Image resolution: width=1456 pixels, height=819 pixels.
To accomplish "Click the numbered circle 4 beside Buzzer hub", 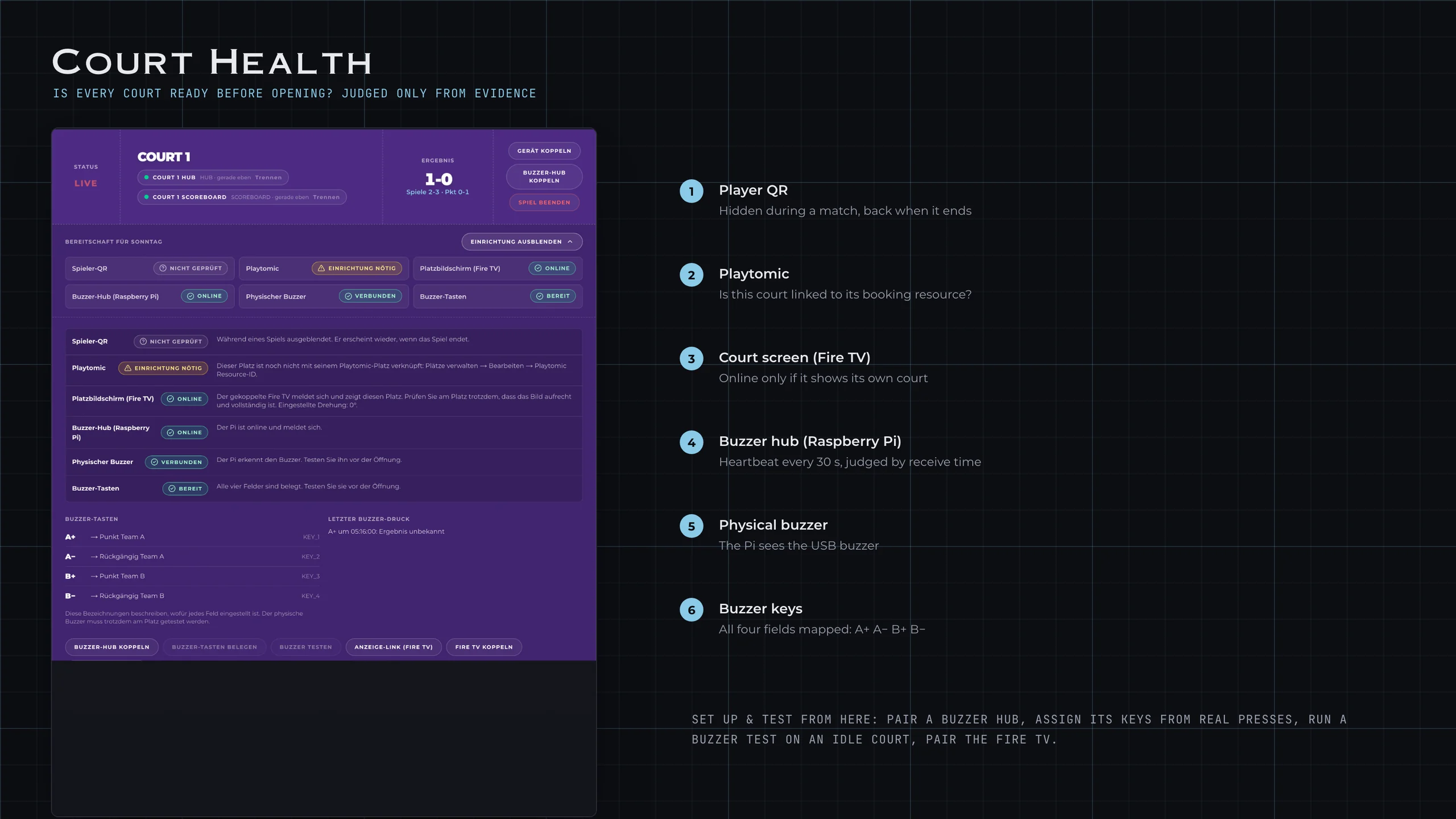I will tap(692, 442).
